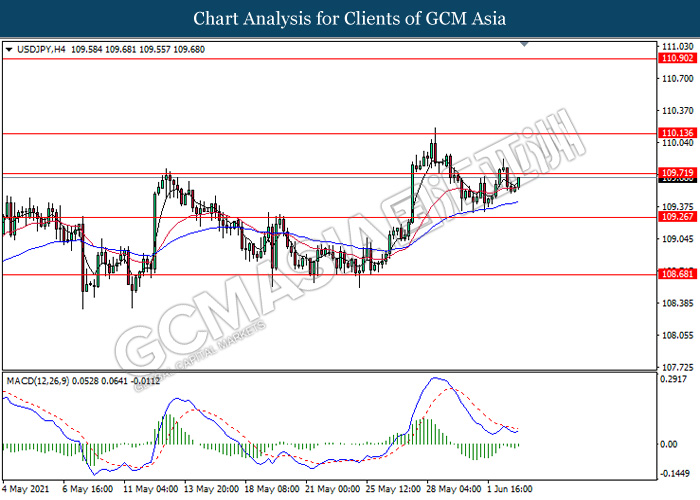Click the chart shift marker at top
700x500 pixels.
tap(525, 44)
